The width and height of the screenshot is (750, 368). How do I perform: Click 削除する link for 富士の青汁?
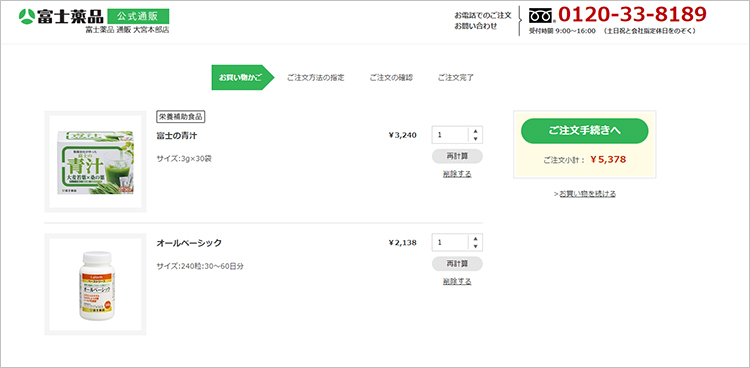click(457, 174)
